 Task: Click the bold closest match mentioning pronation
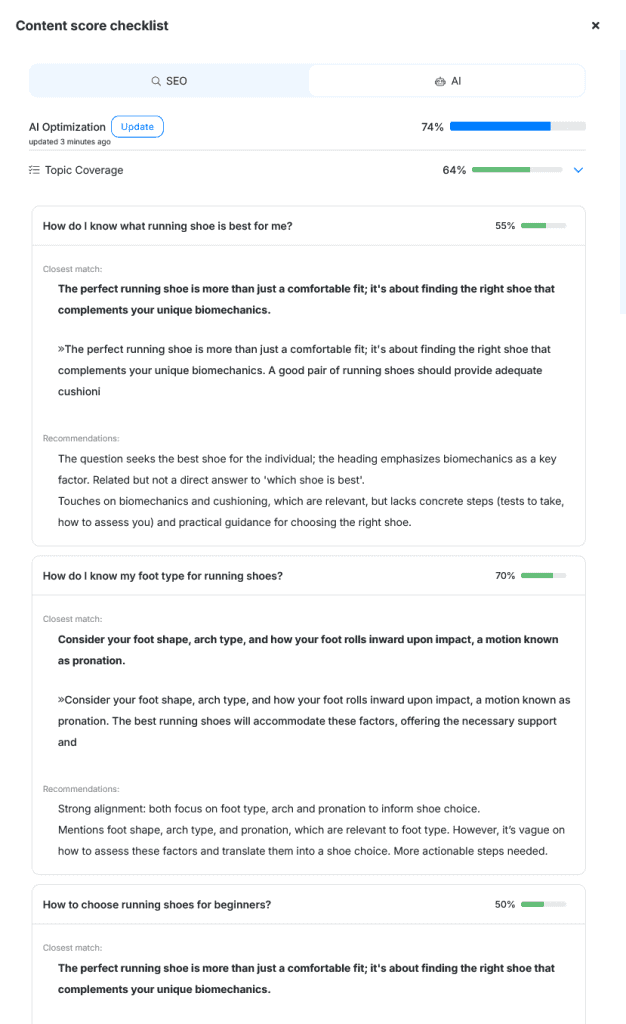308,650
